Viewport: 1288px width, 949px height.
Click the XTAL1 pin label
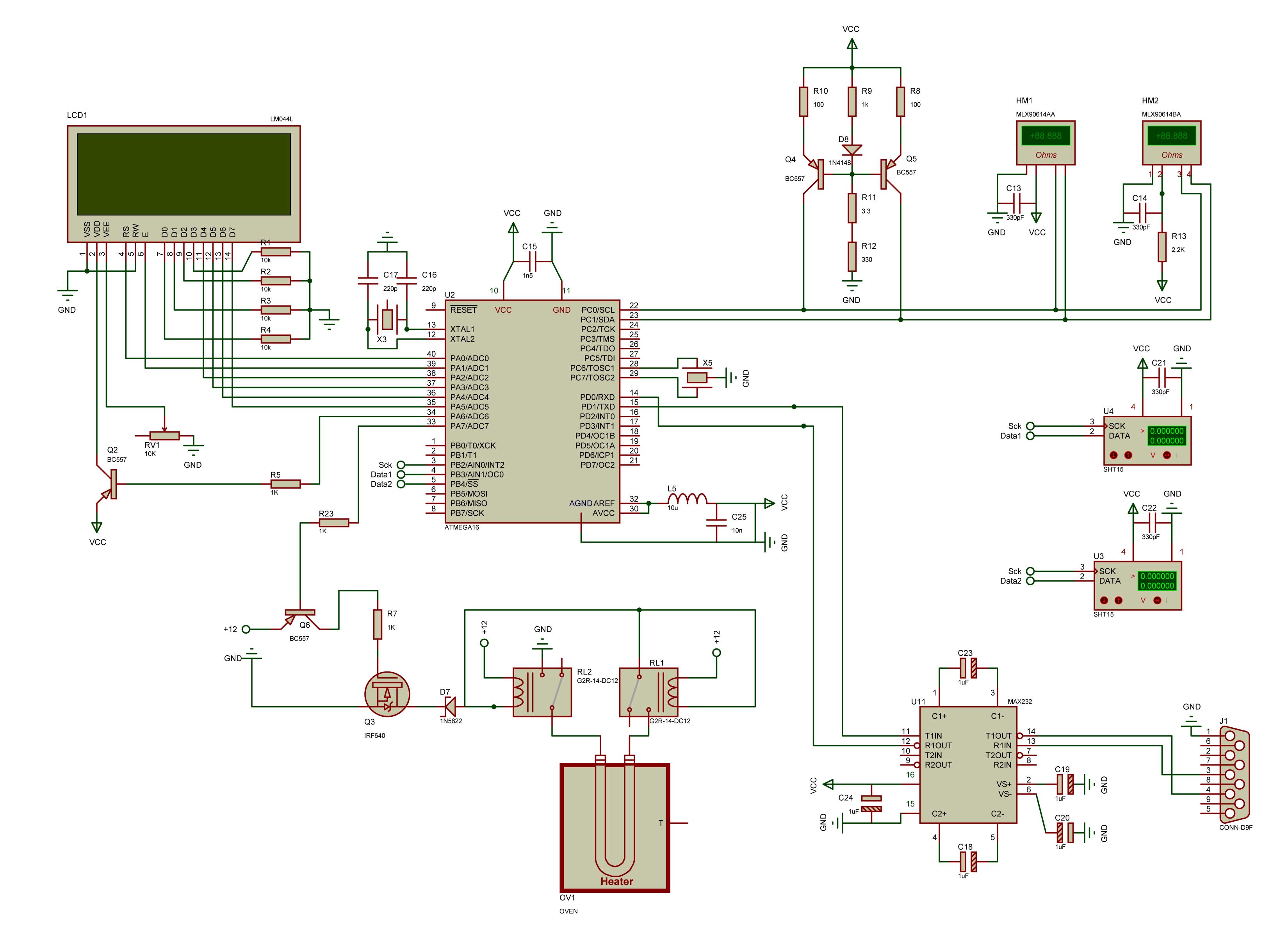463,329
